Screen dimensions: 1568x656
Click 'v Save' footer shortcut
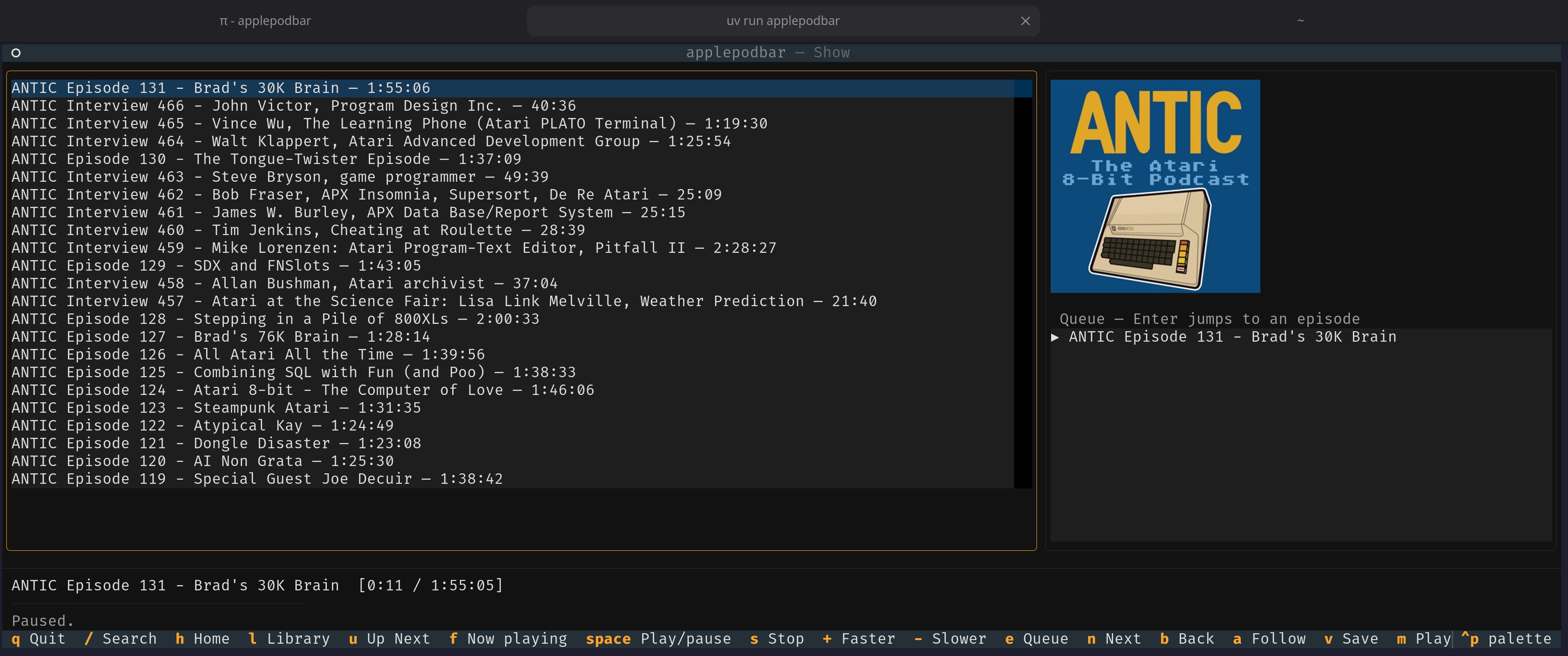tap(1351, 638)
